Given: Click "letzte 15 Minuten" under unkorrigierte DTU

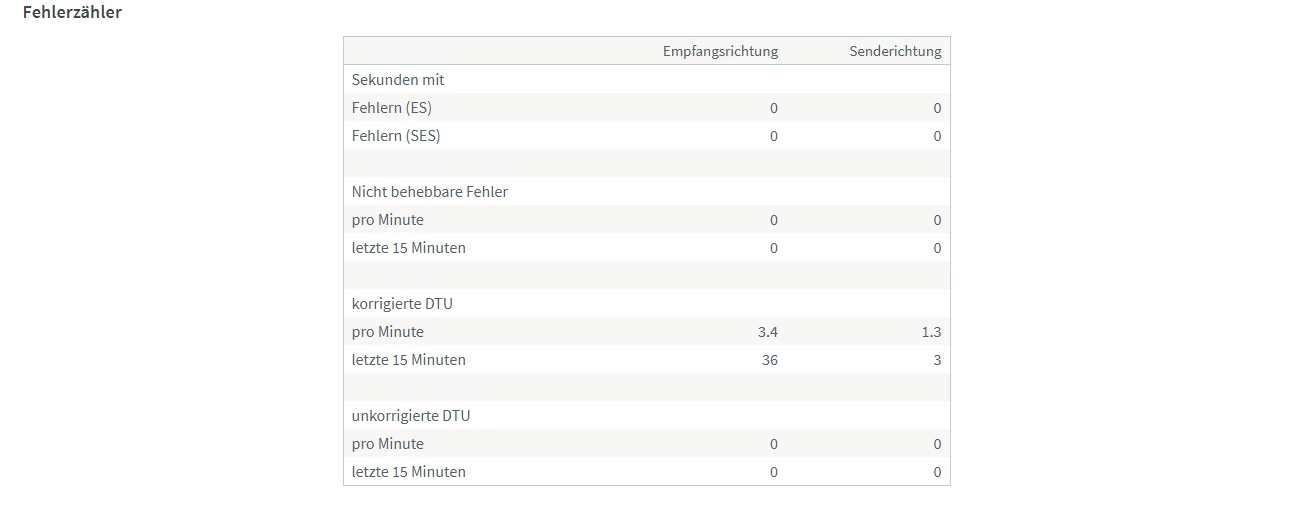Looking at the screenshot, I should pyautogui.click(x=409, y=471).
